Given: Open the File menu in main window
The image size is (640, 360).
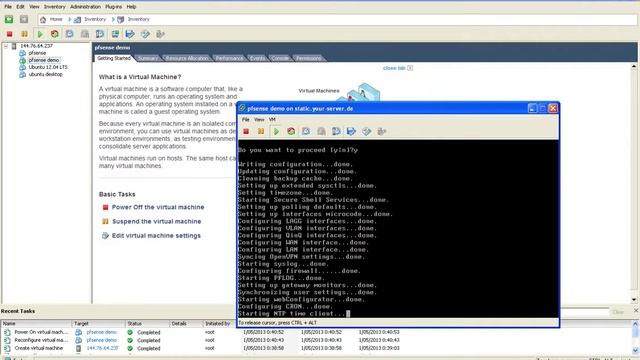Looking at the screenshot, I should 8,7.
